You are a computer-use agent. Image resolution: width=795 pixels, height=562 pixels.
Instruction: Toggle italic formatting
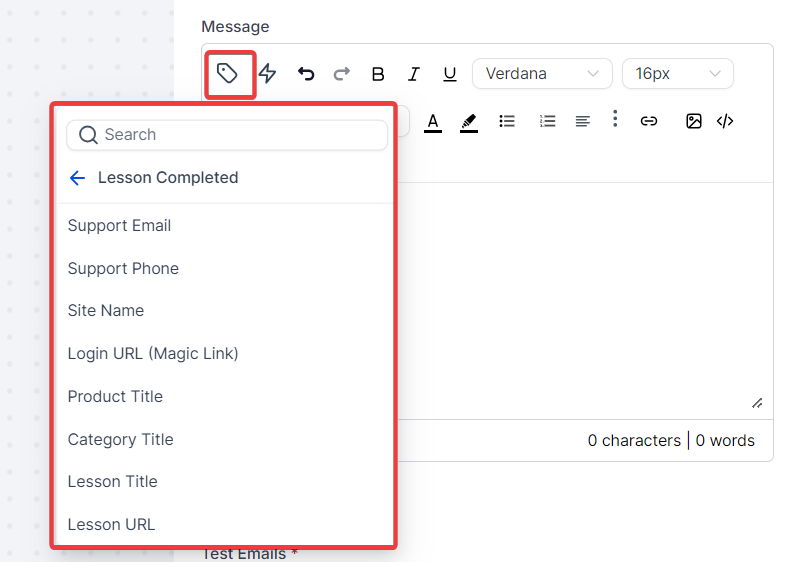point(414,74)
